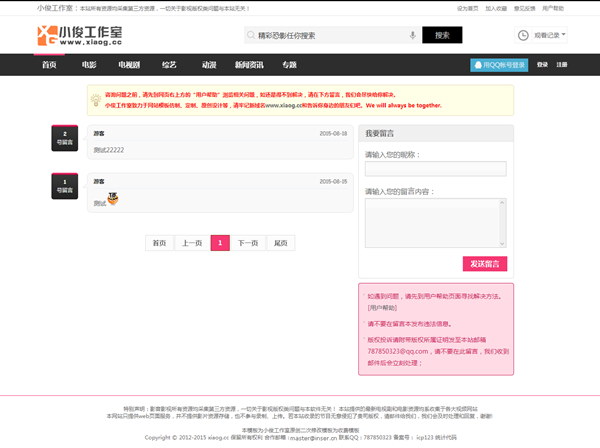Screen dimensions: 600x448
Task: Click the 统计代码 footer text
Action: pyautogui.click(x=446, y=437)
